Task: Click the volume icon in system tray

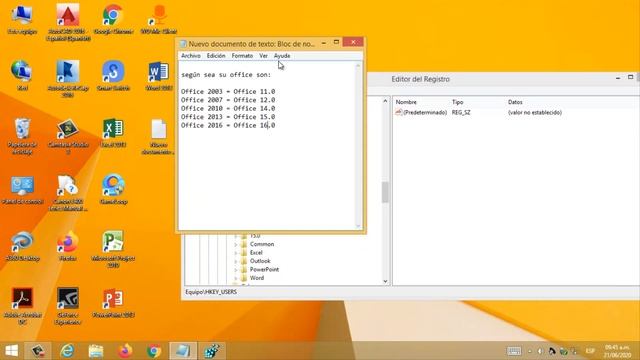Action: coord(540,351)
